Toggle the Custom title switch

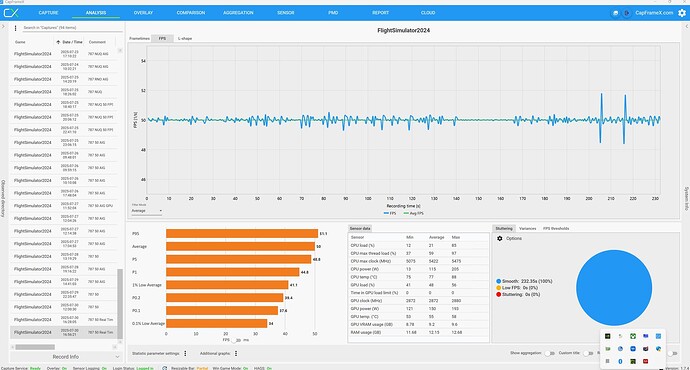click(588, 353)
